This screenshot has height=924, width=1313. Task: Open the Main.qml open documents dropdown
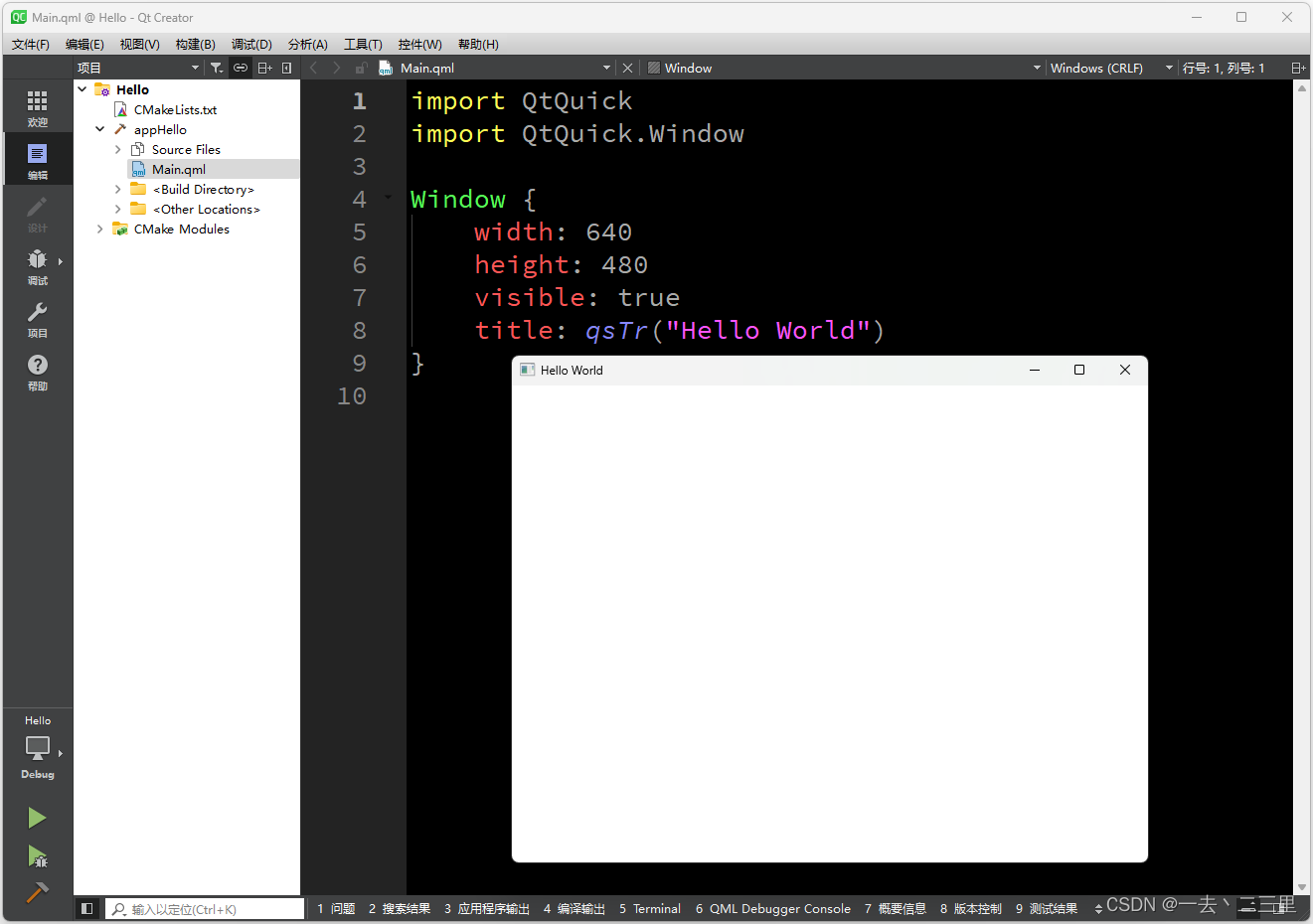[606, 68]
